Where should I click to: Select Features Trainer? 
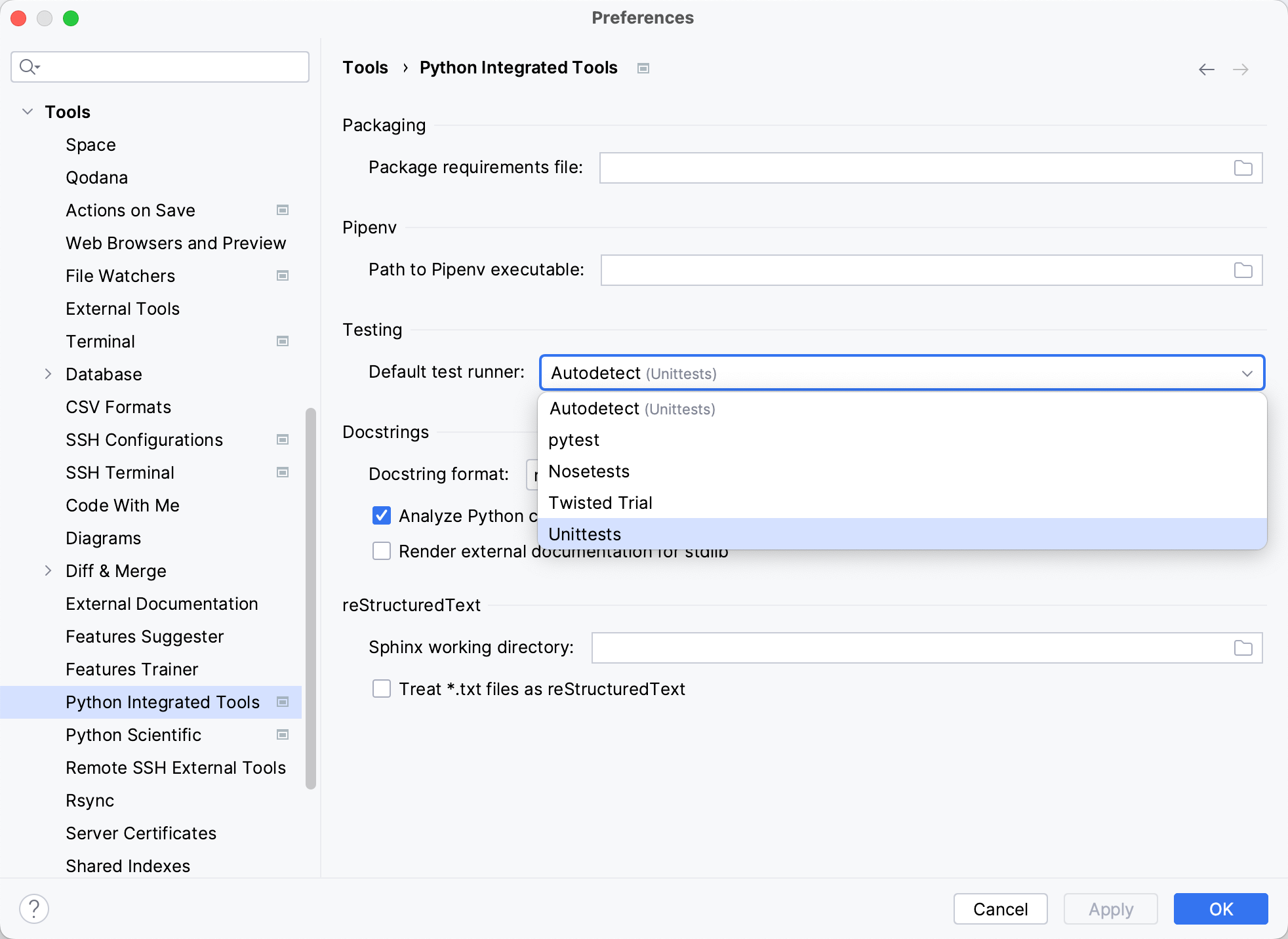[132, 669]
